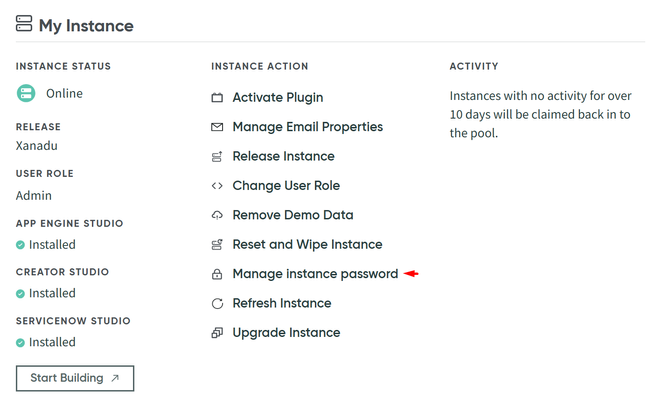662x400 pixels.
Task: Click the Release Instance icon
Action: (217, 157)
